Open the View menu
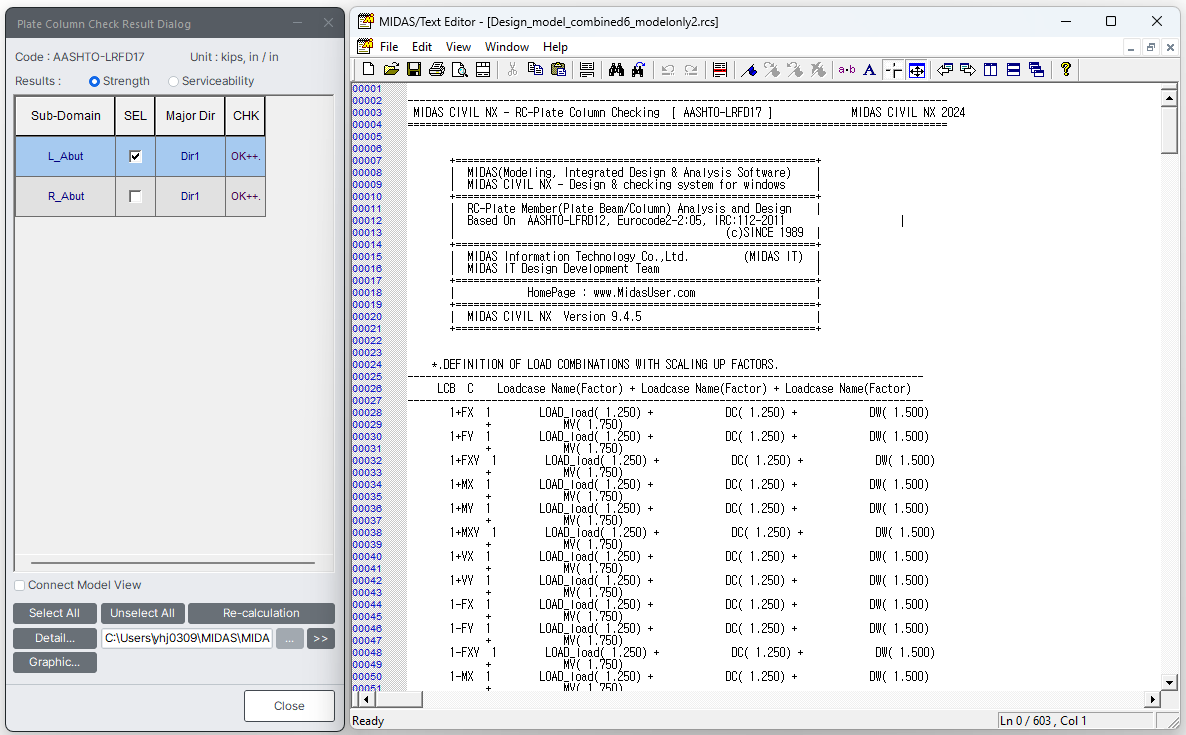Viewport: 1186px width, 735px height. point(458,47)
